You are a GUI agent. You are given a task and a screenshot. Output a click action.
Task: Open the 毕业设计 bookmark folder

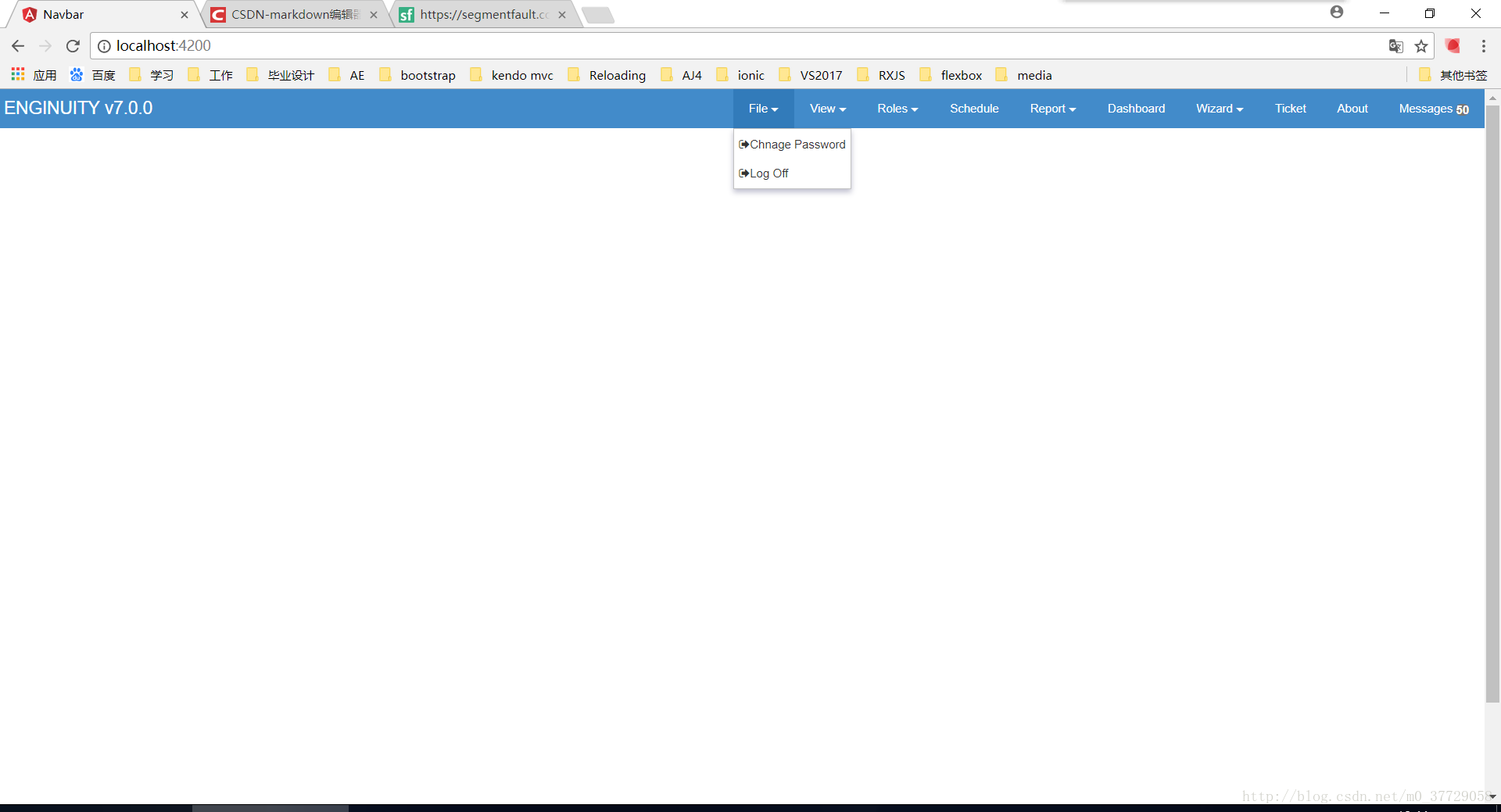(281, 75)
